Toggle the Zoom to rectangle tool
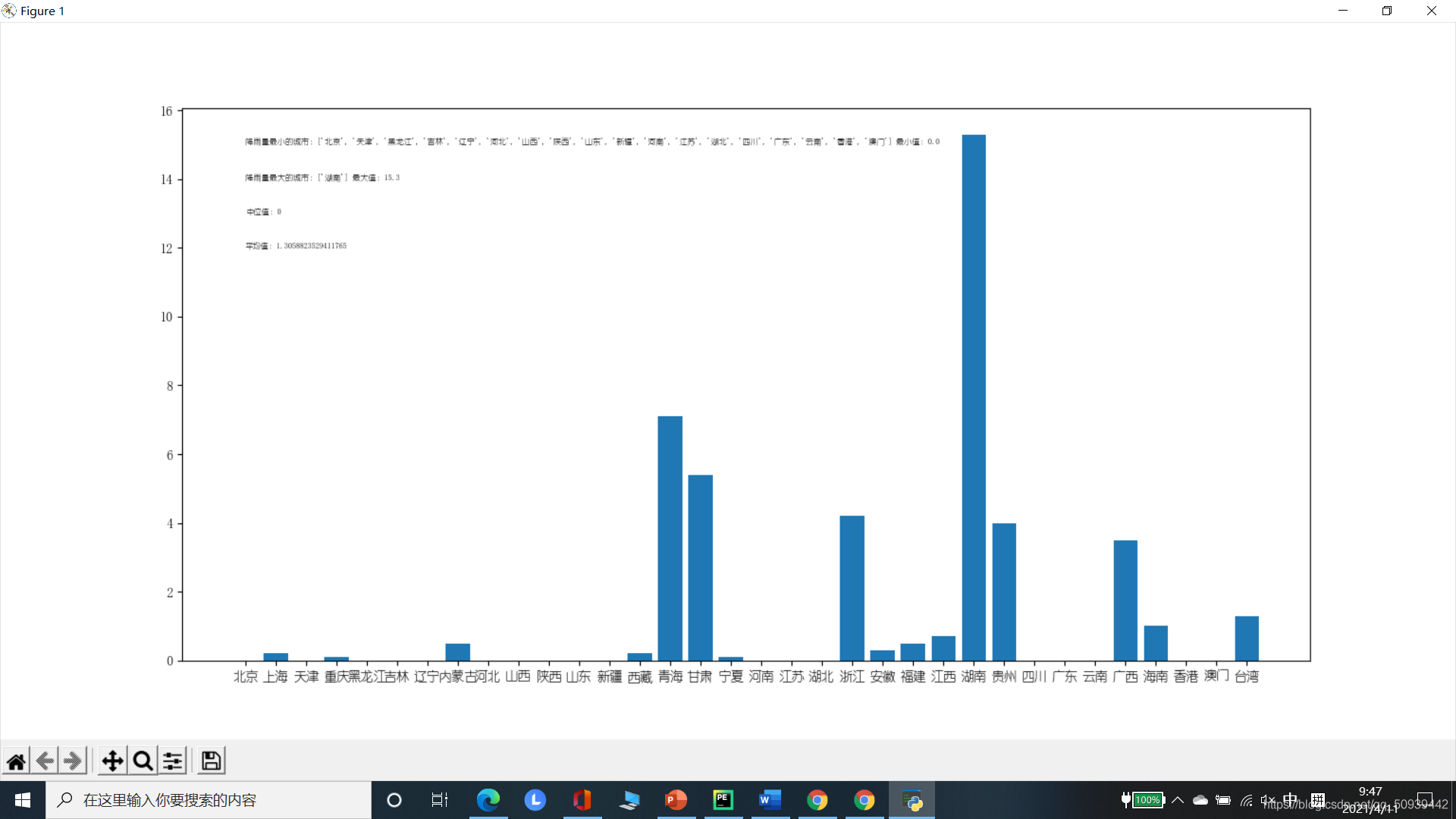Viewport: 1456px width, 819px height. [x=143, y=761]
